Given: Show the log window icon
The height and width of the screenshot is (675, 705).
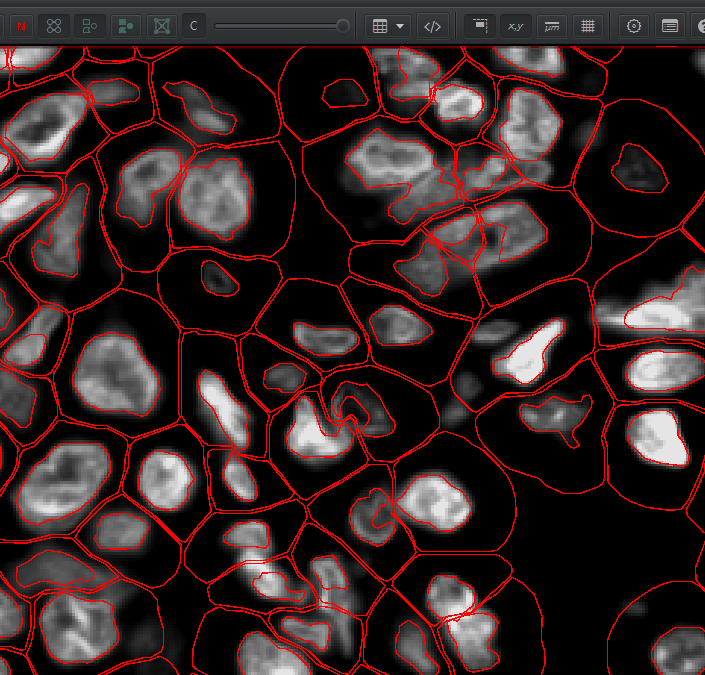Looking at the screenshot, I should pos(669,26).
